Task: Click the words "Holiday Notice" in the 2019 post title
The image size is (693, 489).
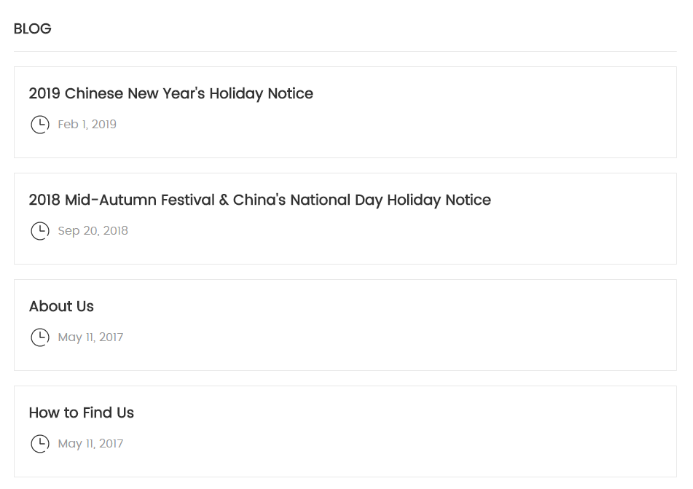Action: tap(260, 94)
